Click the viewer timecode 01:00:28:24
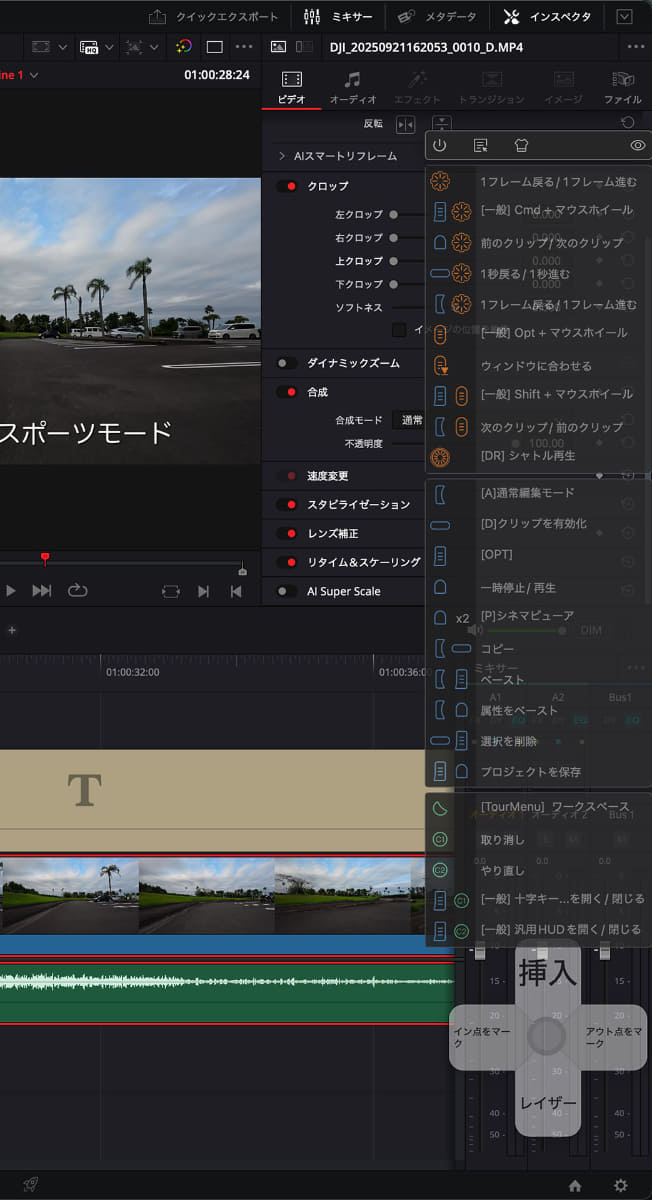This screenshot has width=652, height=1200. (x=217, y=75)
